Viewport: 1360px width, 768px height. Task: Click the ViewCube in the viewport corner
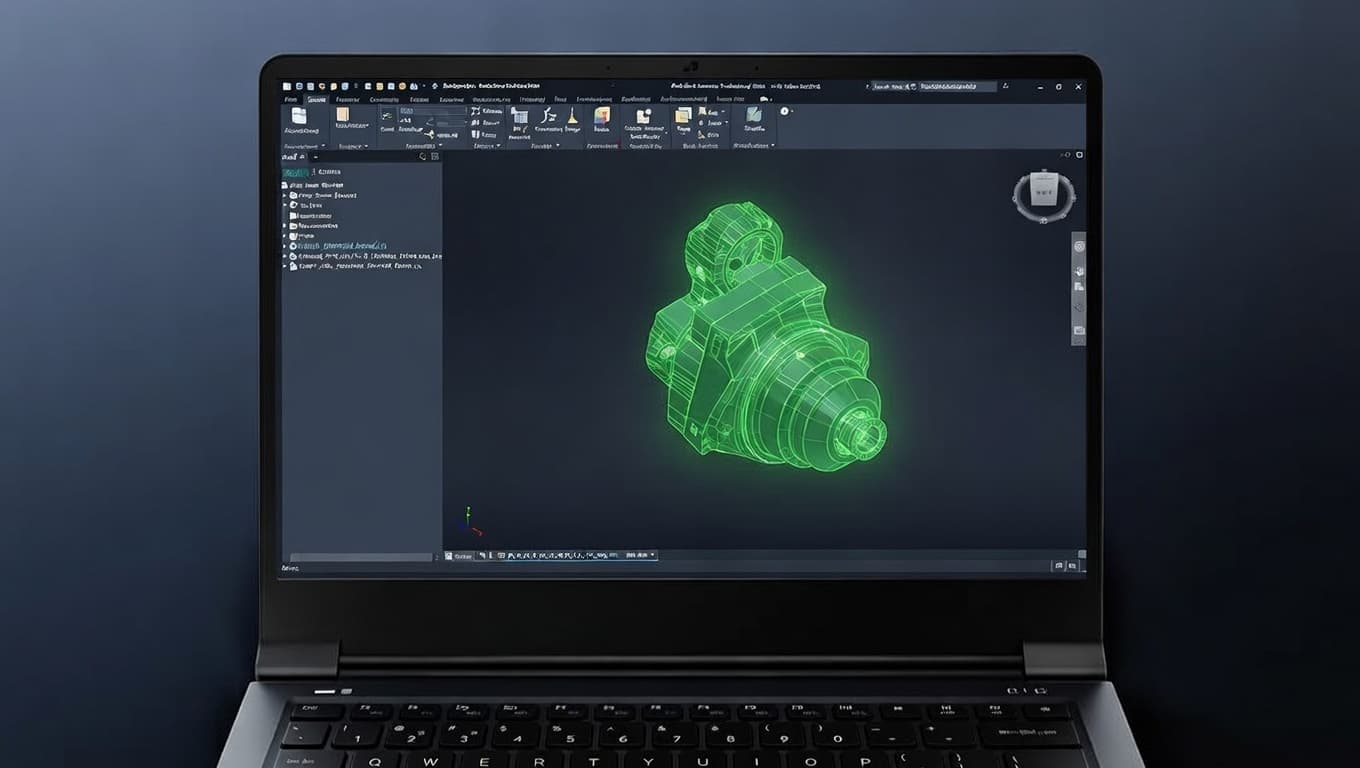tap(1045, 193)
